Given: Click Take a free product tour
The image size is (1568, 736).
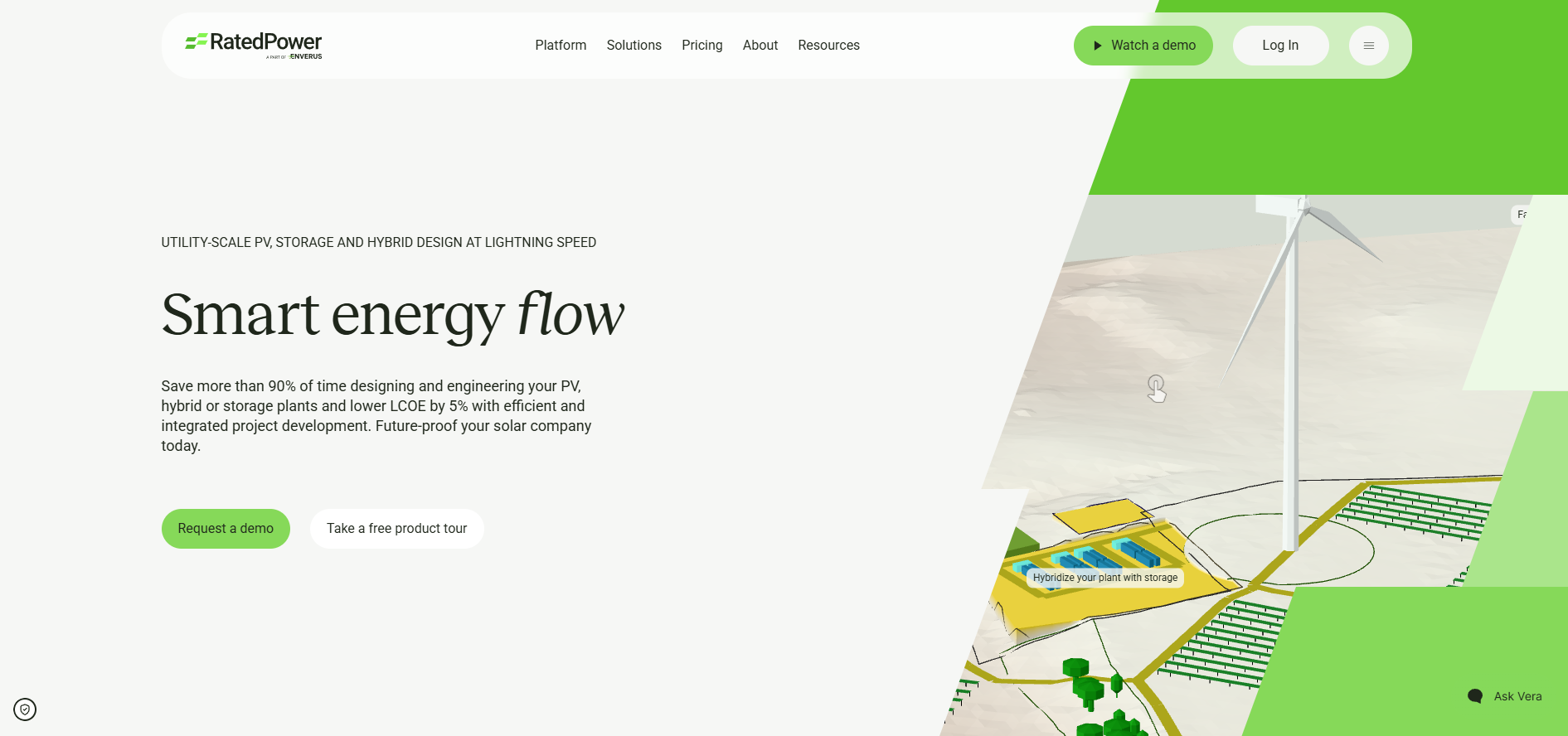Looking at the screenshot, I should click(396, 529).
